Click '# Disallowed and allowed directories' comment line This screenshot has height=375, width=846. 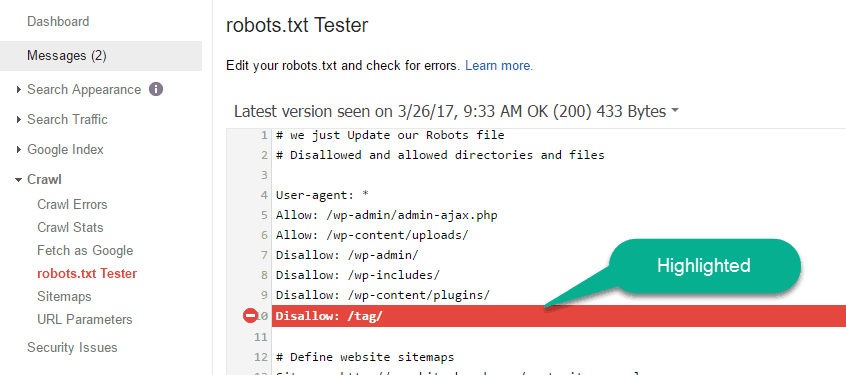point(440,155)
